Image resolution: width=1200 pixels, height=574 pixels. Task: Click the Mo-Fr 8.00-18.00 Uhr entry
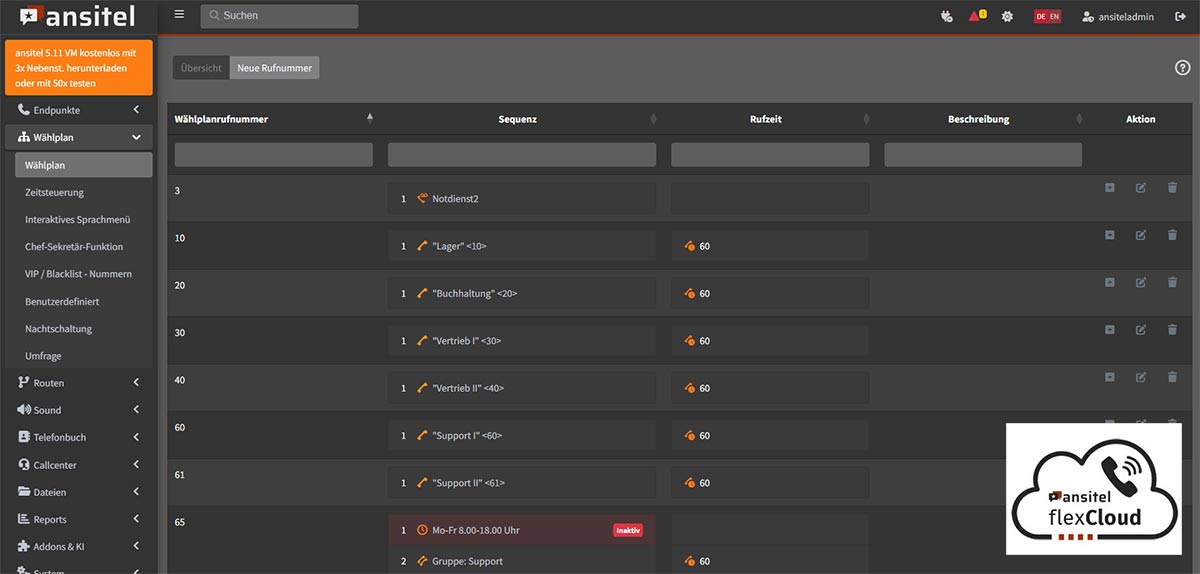pyautogui.click(x=522, y=530)
